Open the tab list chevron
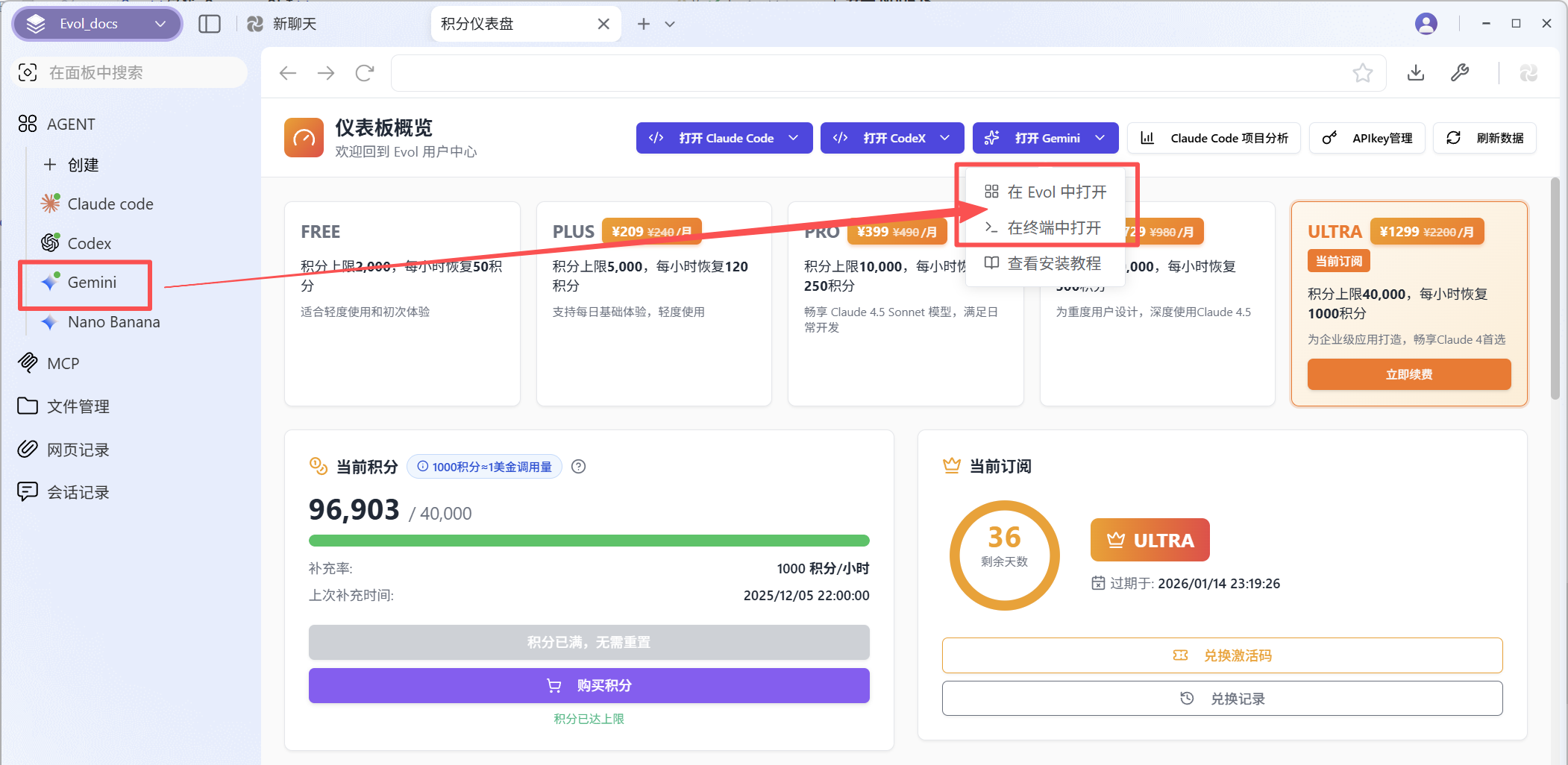Image resolution: width=1568 pixels, height=765 pixels. 670,24
